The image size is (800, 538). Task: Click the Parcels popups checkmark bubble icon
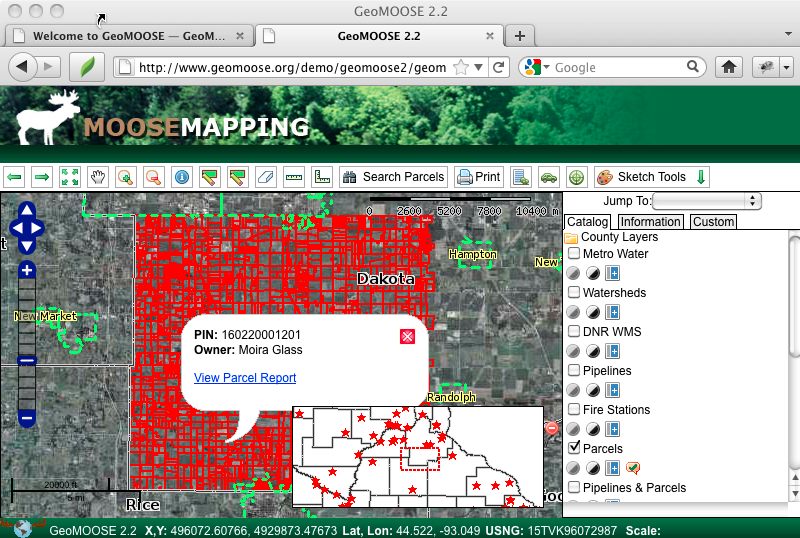(633, 468)
